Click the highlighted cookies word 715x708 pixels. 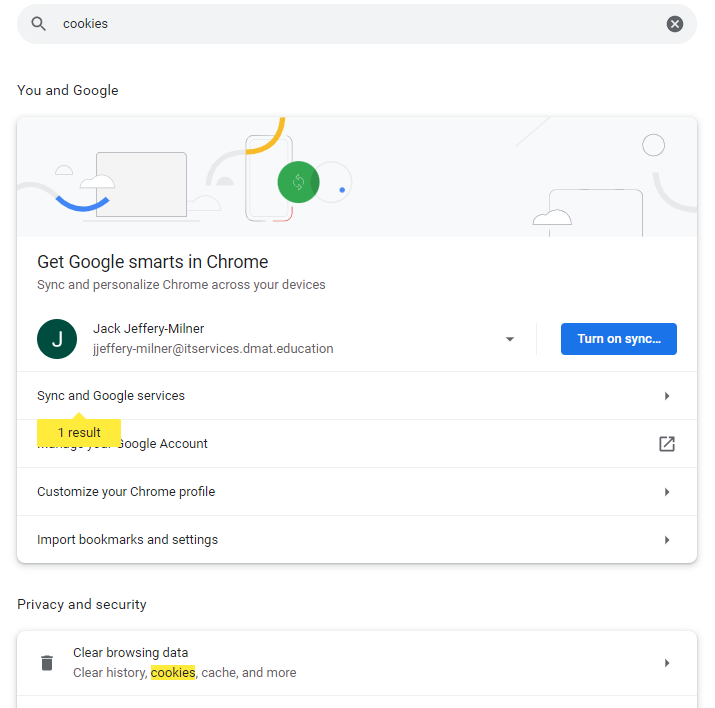pyautogui.click(x=173, y=672)
